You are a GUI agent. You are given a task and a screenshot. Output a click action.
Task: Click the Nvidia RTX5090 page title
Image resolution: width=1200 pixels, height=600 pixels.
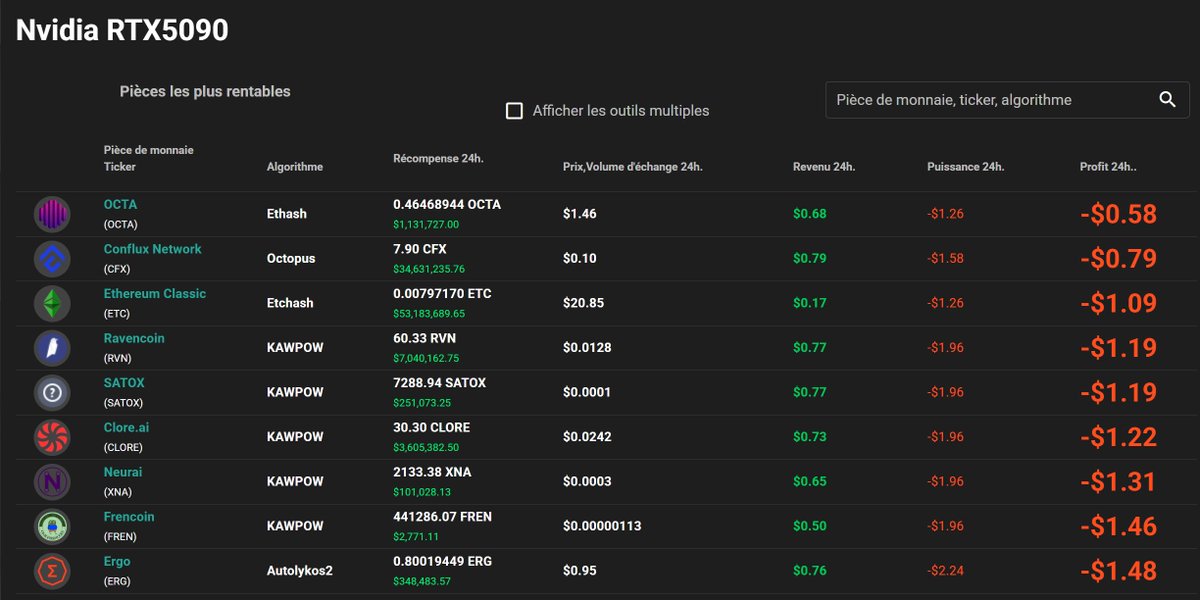(122, 30)
